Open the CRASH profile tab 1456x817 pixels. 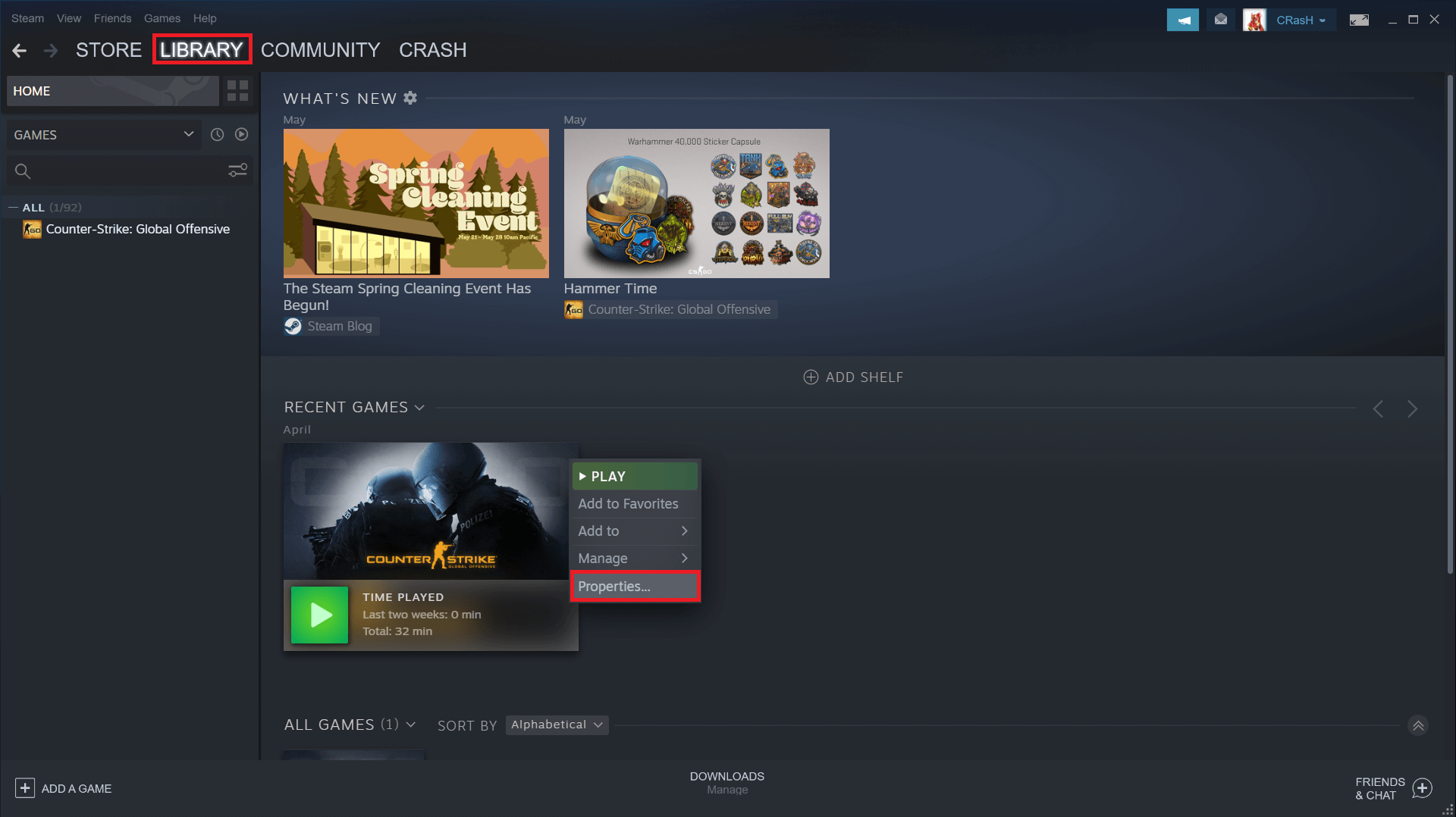(x=432, y=50)
